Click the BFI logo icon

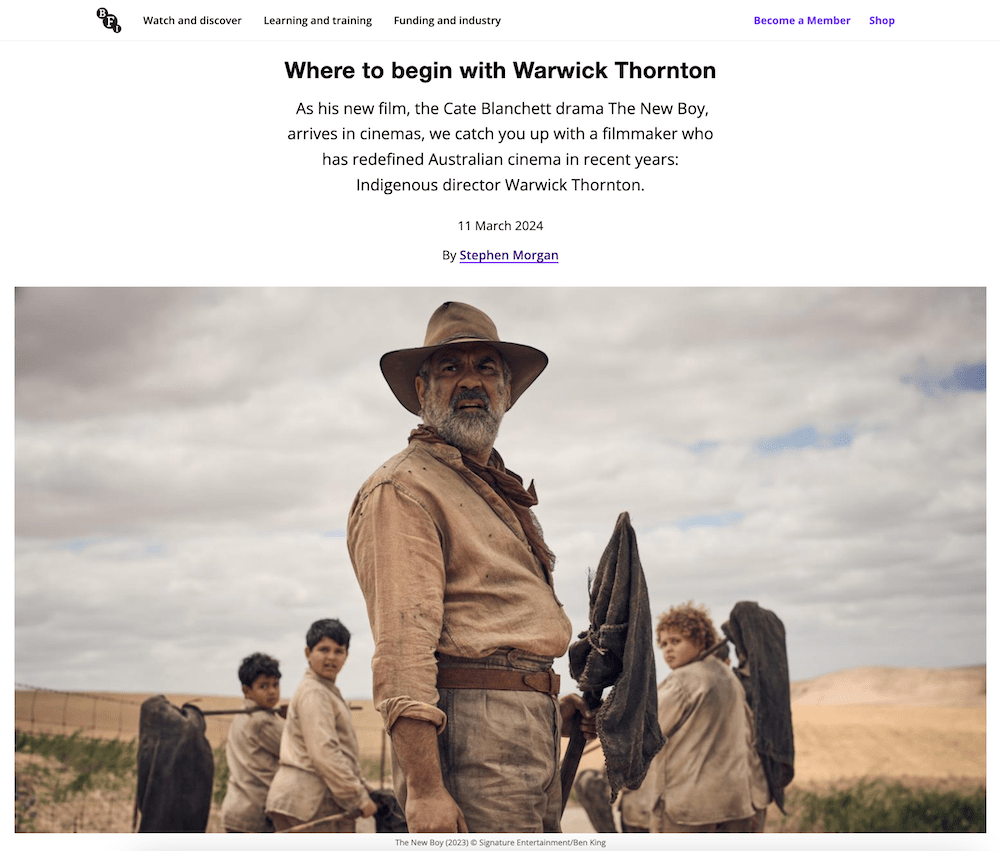(x=108, y=20)
